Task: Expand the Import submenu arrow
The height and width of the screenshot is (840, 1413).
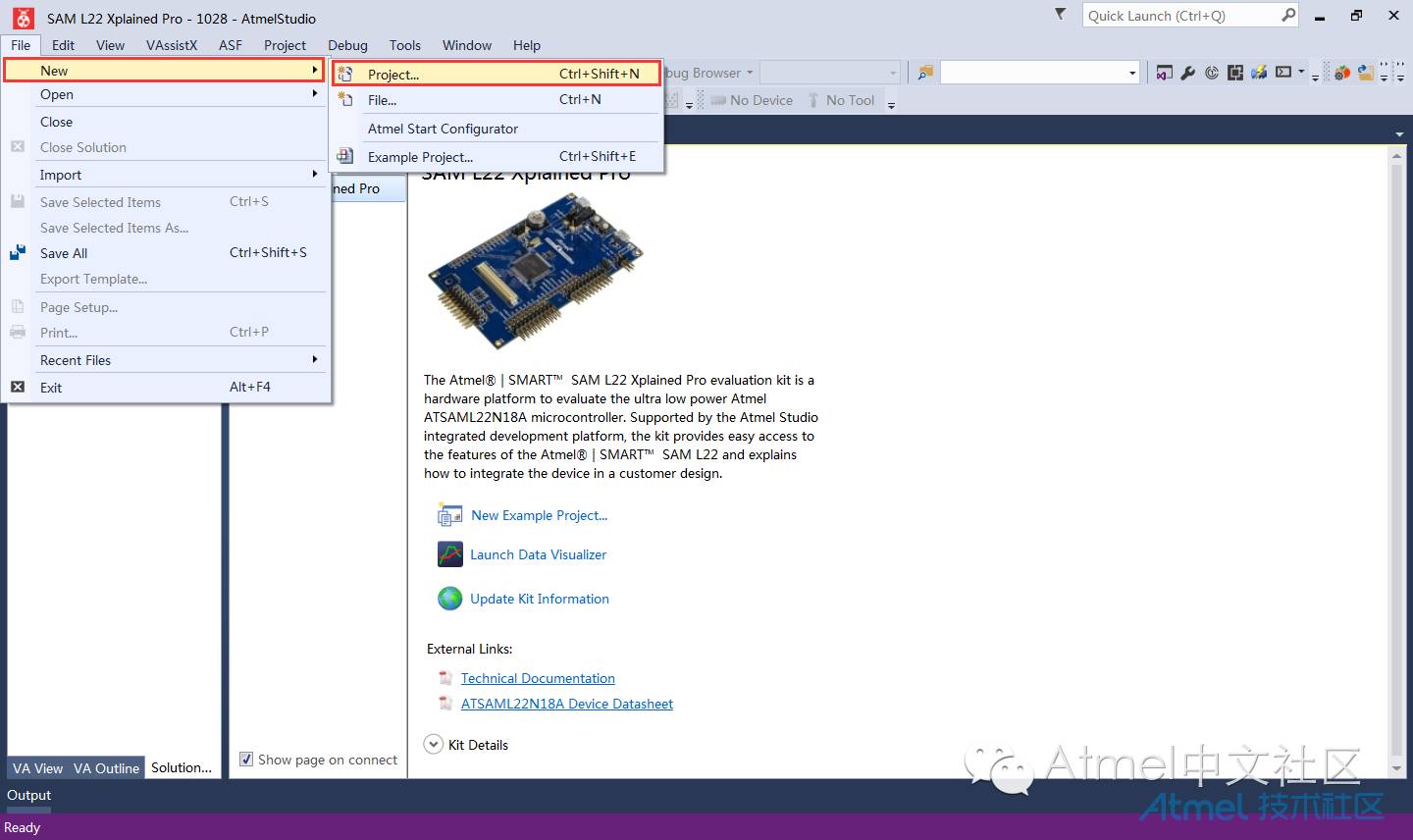Action: pos(315,174)
